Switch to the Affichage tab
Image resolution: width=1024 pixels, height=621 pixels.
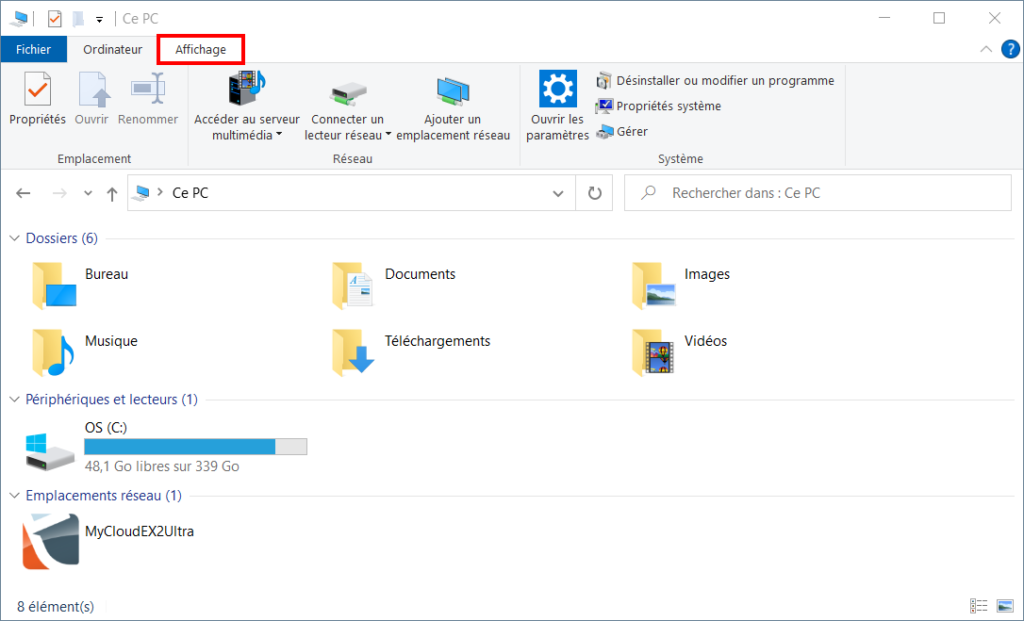point(200,50)
